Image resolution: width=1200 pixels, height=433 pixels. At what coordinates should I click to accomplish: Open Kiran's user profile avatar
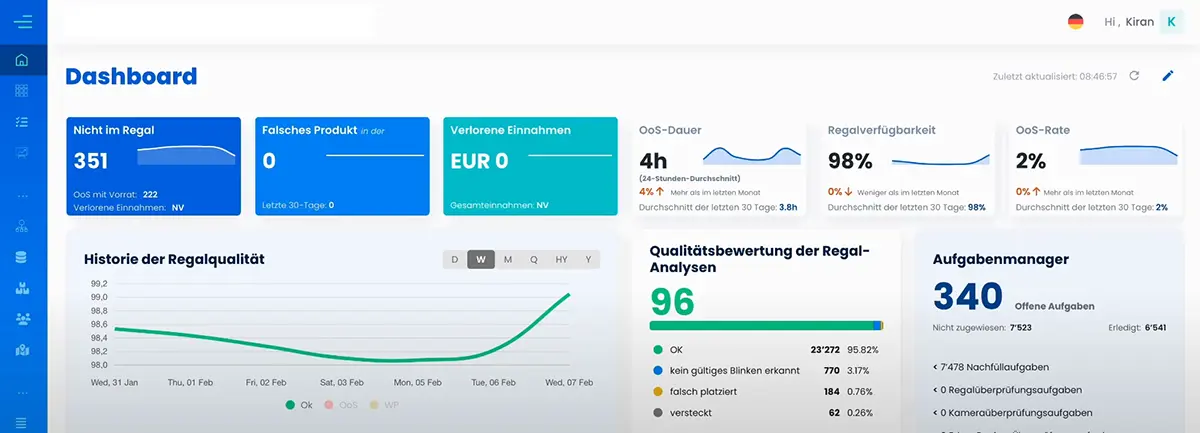[x=1171, y=21]
